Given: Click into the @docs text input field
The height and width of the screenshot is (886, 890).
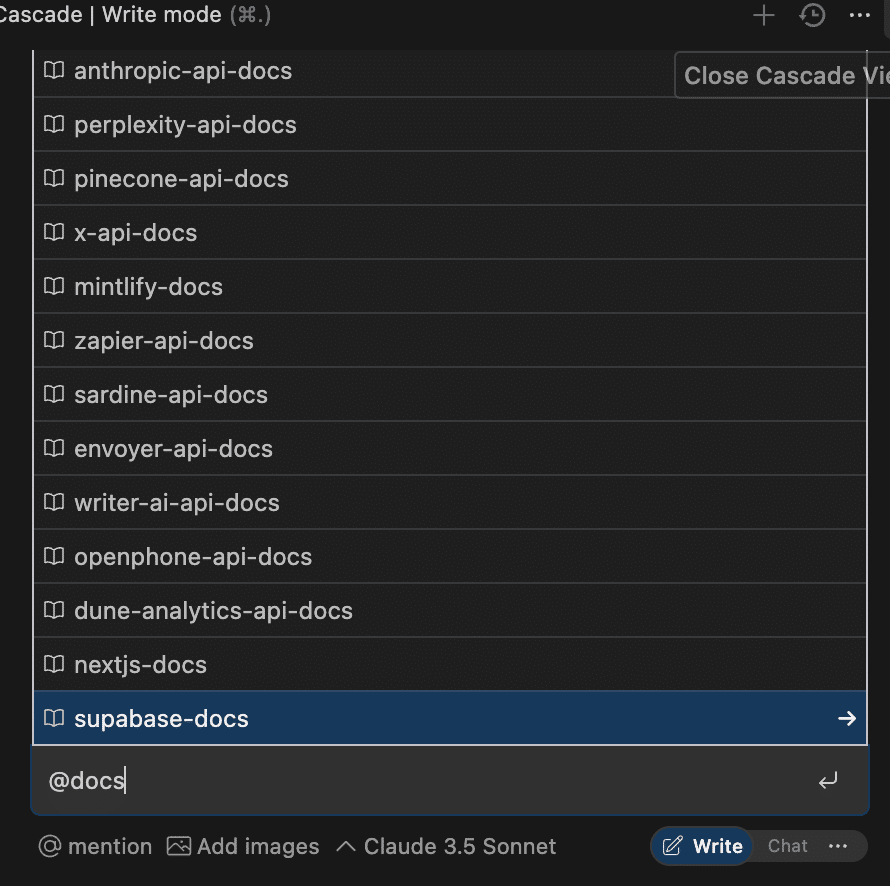Looking at the screenshot, I should [400, 781].
